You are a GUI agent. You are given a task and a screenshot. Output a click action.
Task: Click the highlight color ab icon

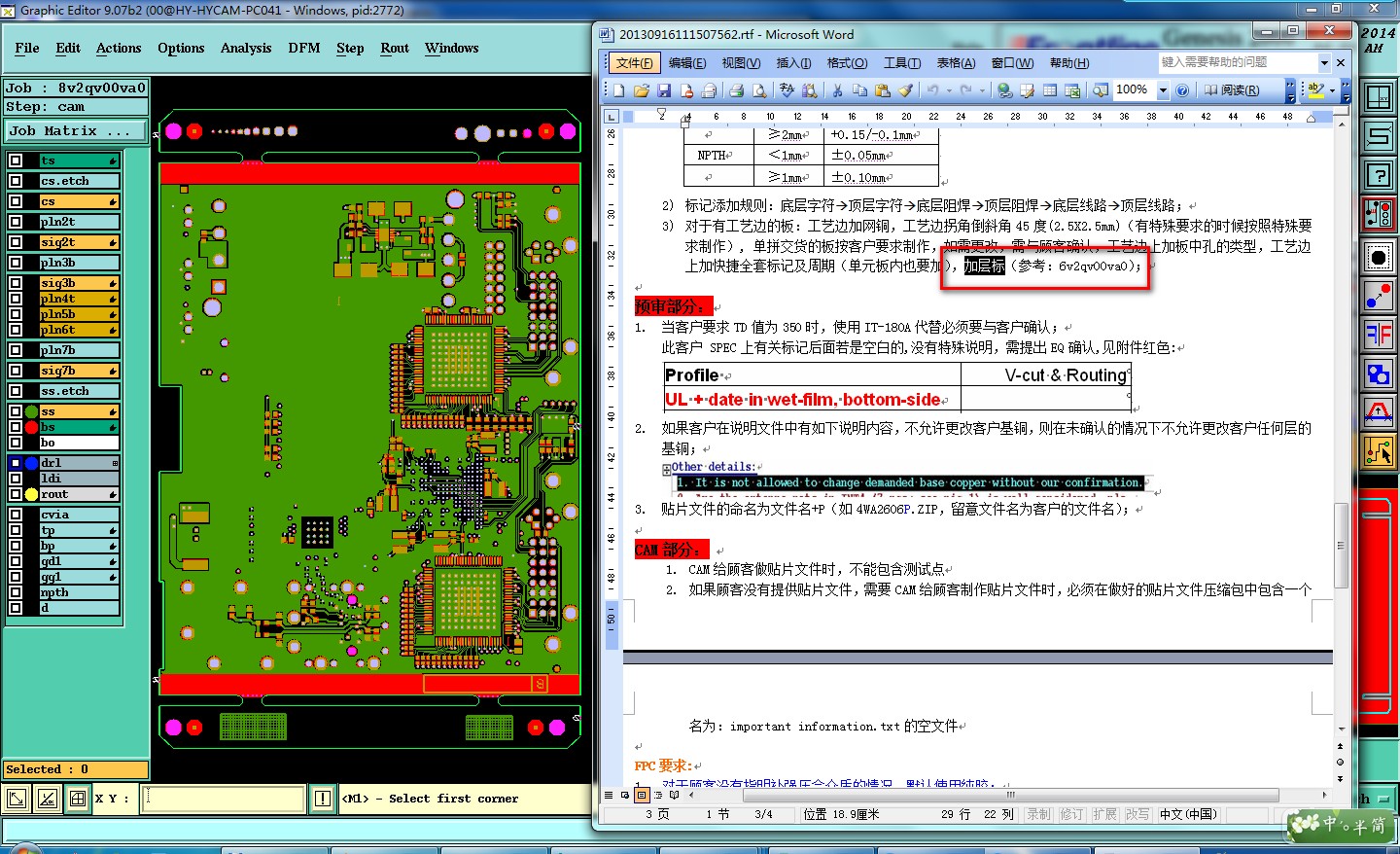point(1316,89)
